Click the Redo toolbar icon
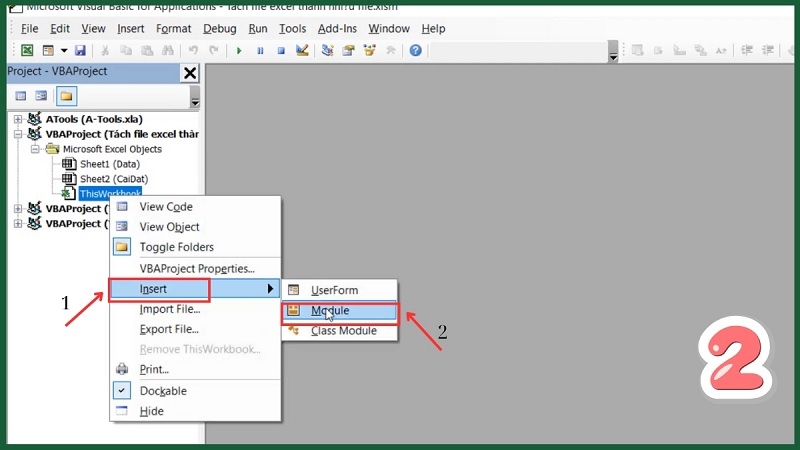Viewport: 800px width, 450px height. (x=214, y=50)
